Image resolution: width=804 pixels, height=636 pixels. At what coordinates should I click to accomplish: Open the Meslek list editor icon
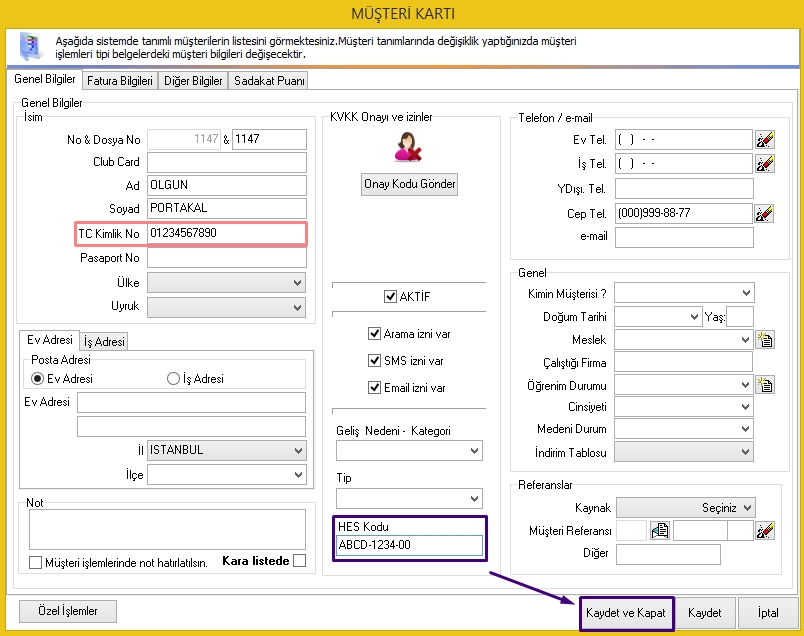pyautogui.click(x=766, y=340)
